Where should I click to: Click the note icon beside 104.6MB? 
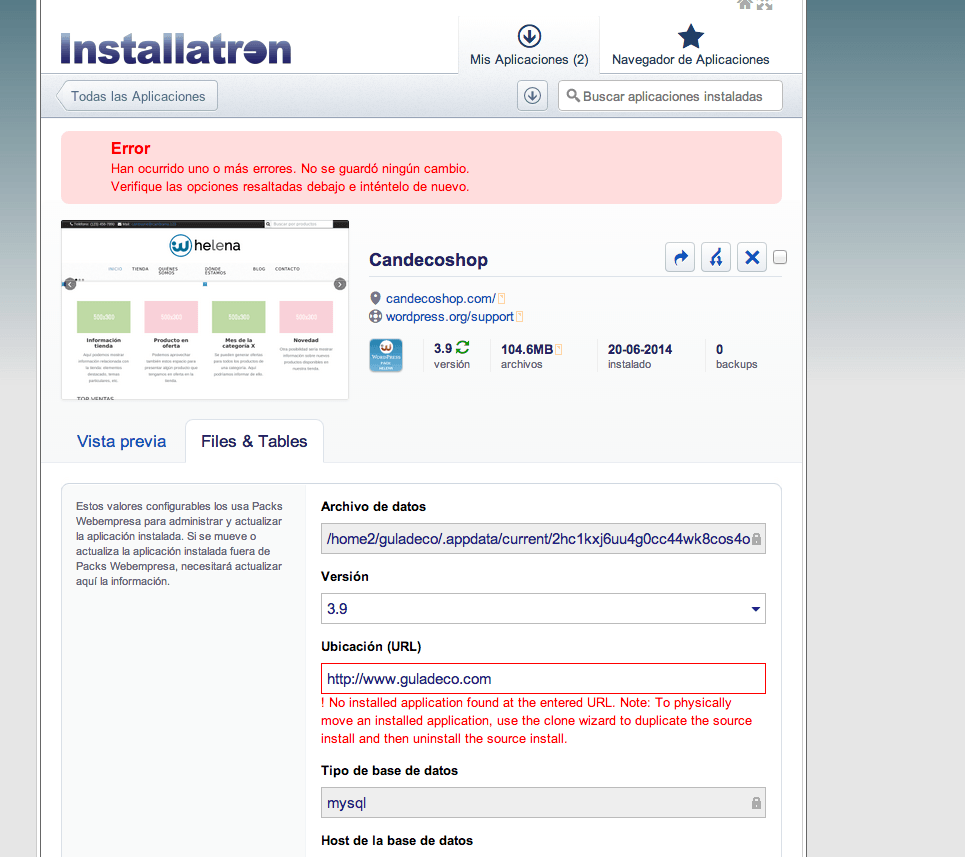(559, 349)
